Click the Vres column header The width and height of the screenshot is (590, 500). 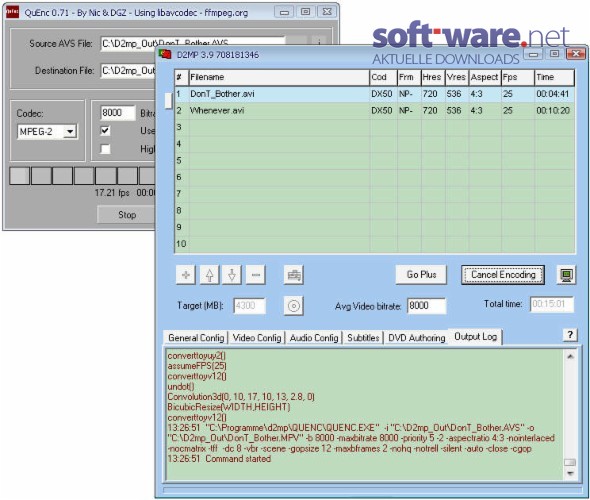[457, 78]
